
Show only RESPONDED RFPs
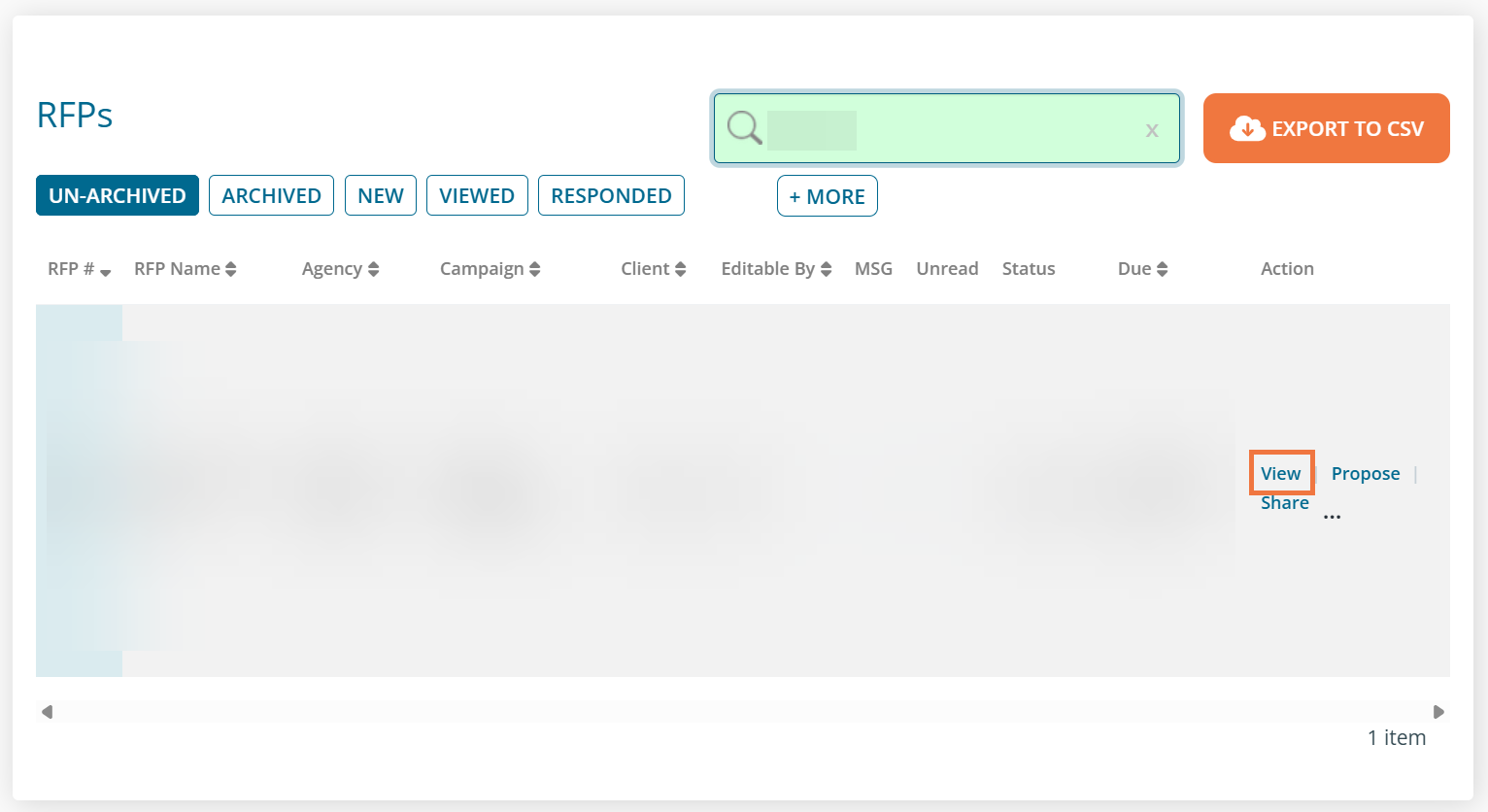pyautogui.click(x=611, y=195)
